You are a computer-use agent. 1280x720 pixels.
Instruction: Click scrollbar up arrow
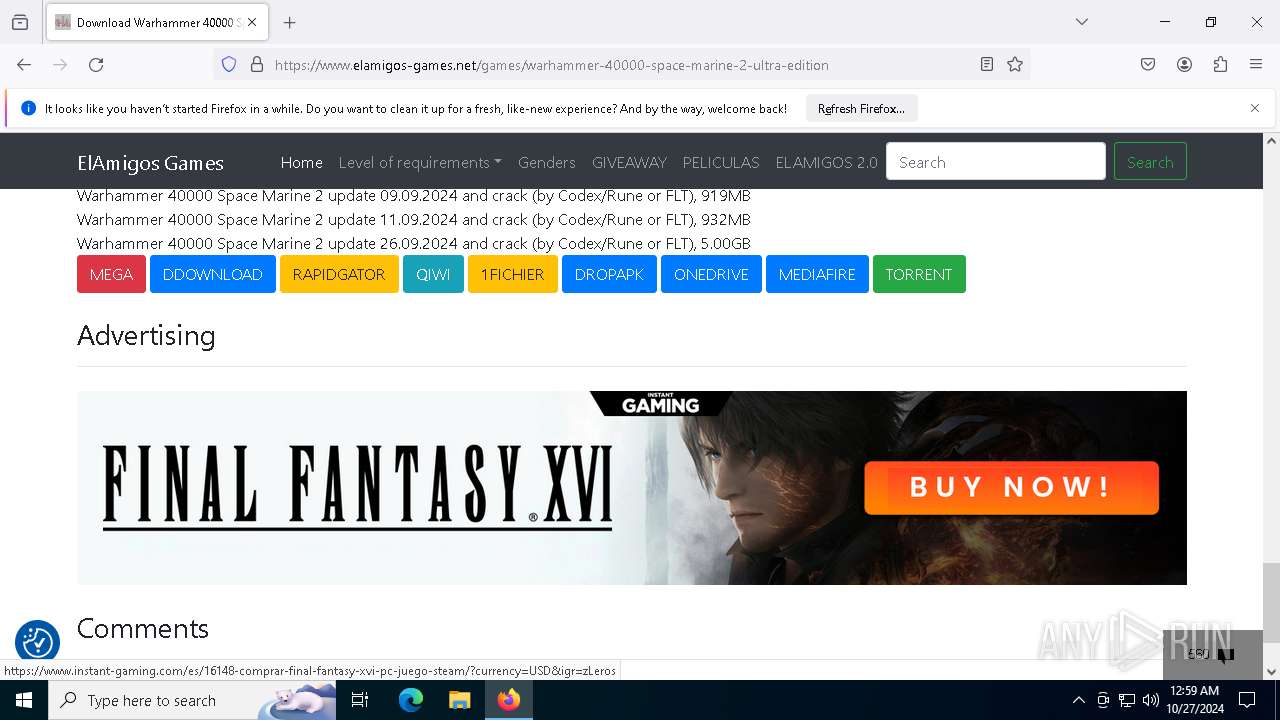1271,141
